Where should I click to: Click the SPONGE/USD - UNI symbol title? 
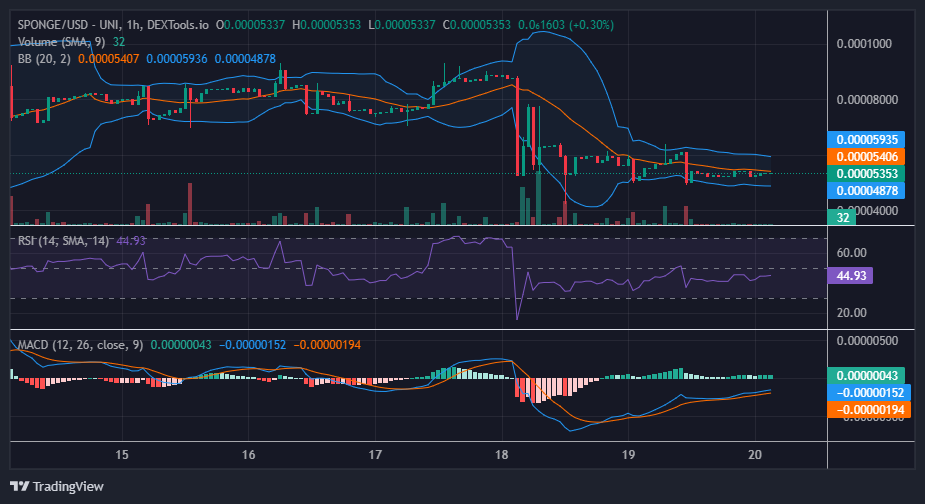69,25
